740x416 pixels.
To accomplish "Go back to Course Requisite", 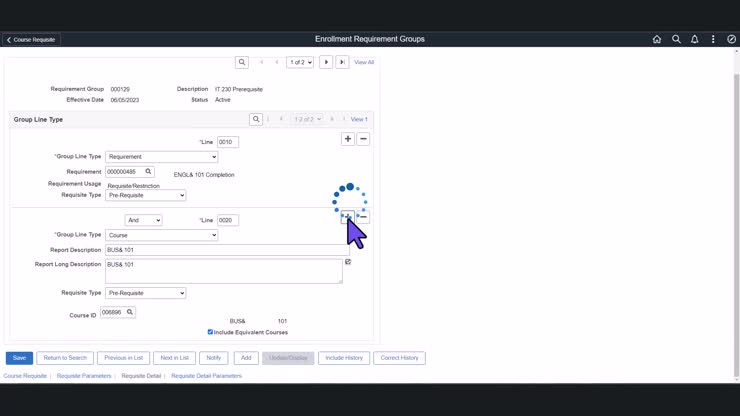I will click(x=31, y=40).
